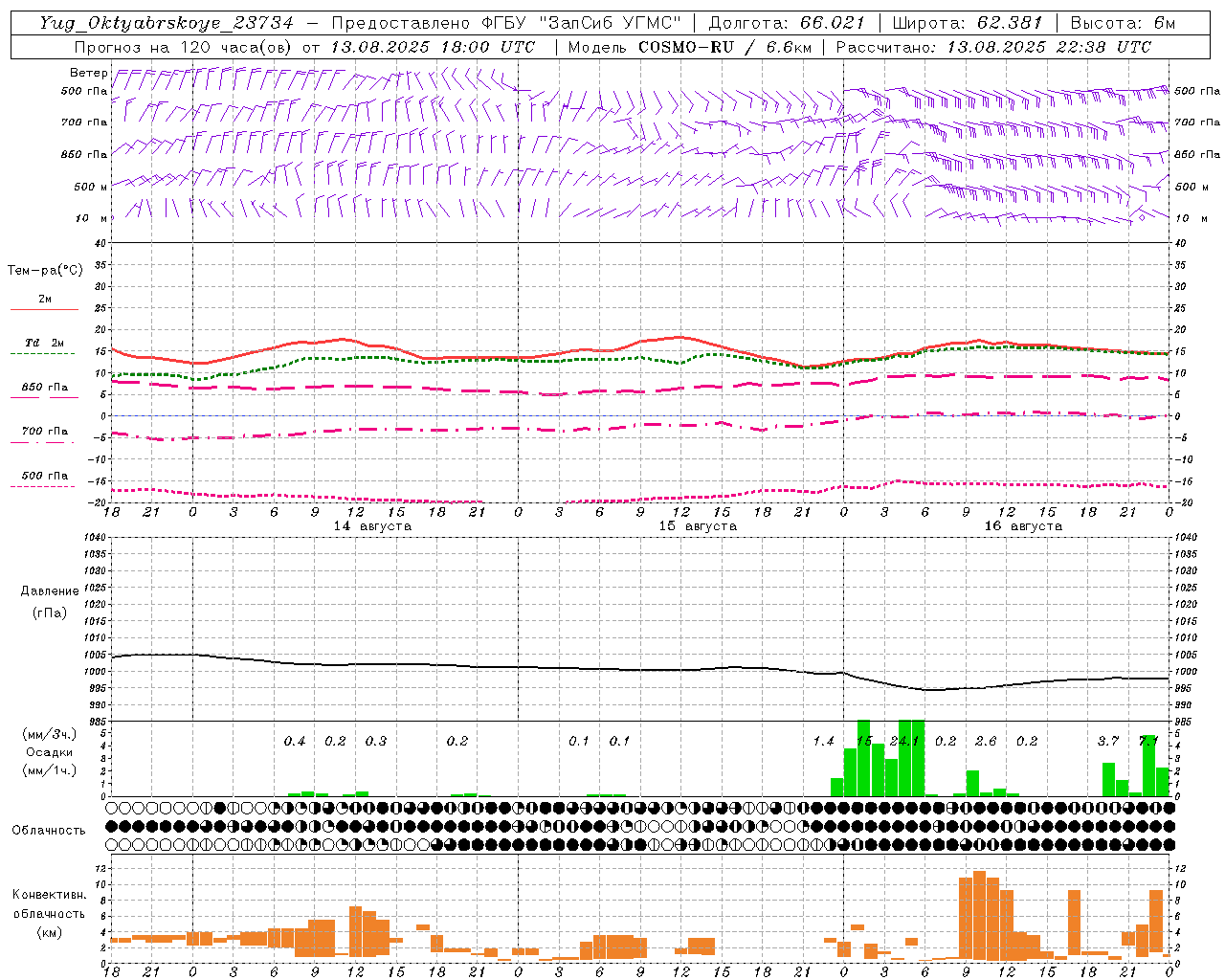This screenshot has height=980, width=1225.
Task: Click the Модель COSMO-RU / 6.6км text
Action: point(689,47)
